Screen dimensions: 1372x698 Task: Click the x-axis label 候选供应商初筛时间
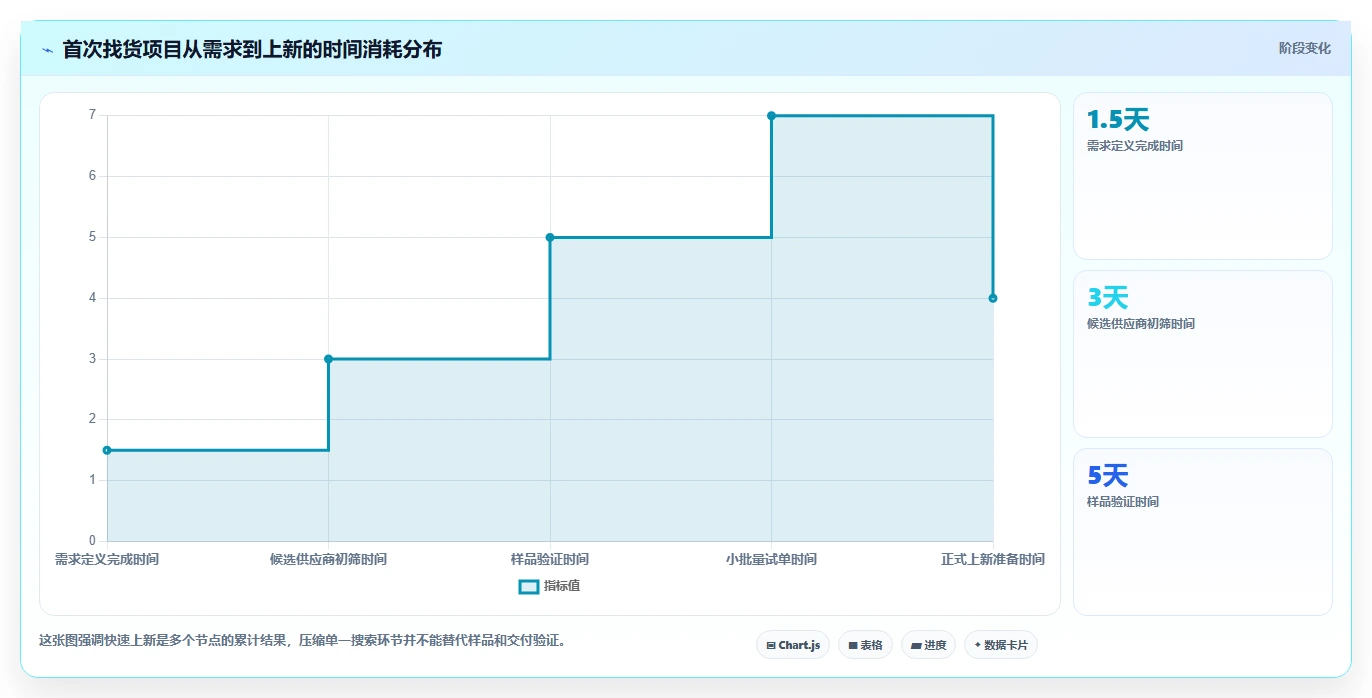point(328,559)
